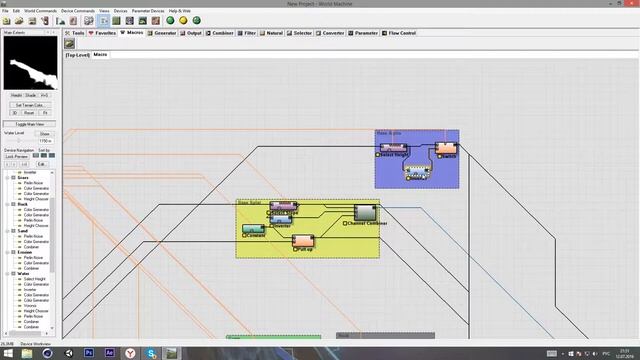
Task: Switch to the Layout view toolbar icon
Action: click(117, 20)
